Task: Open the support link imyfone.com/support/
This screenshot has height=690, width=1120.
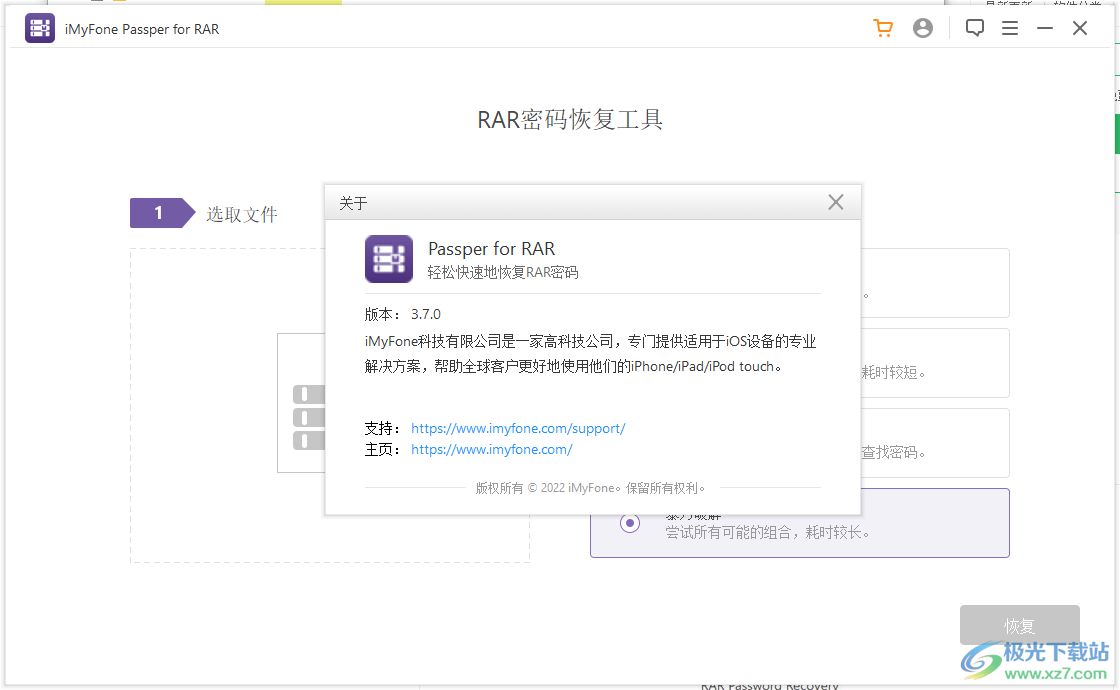Action: tap(518, 429)
